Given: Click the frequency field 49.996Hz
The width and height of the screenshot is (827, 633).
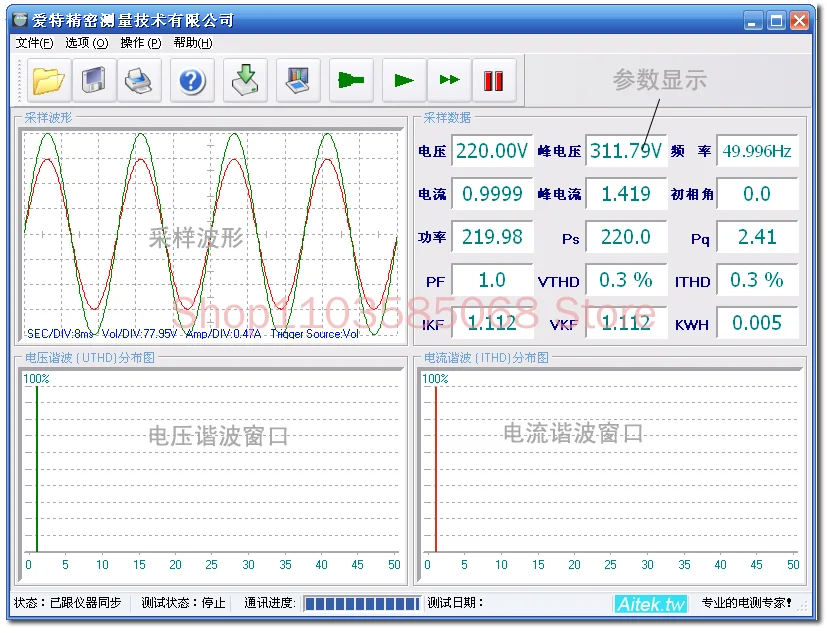Looking at the screenshot, I should [757, 151].
